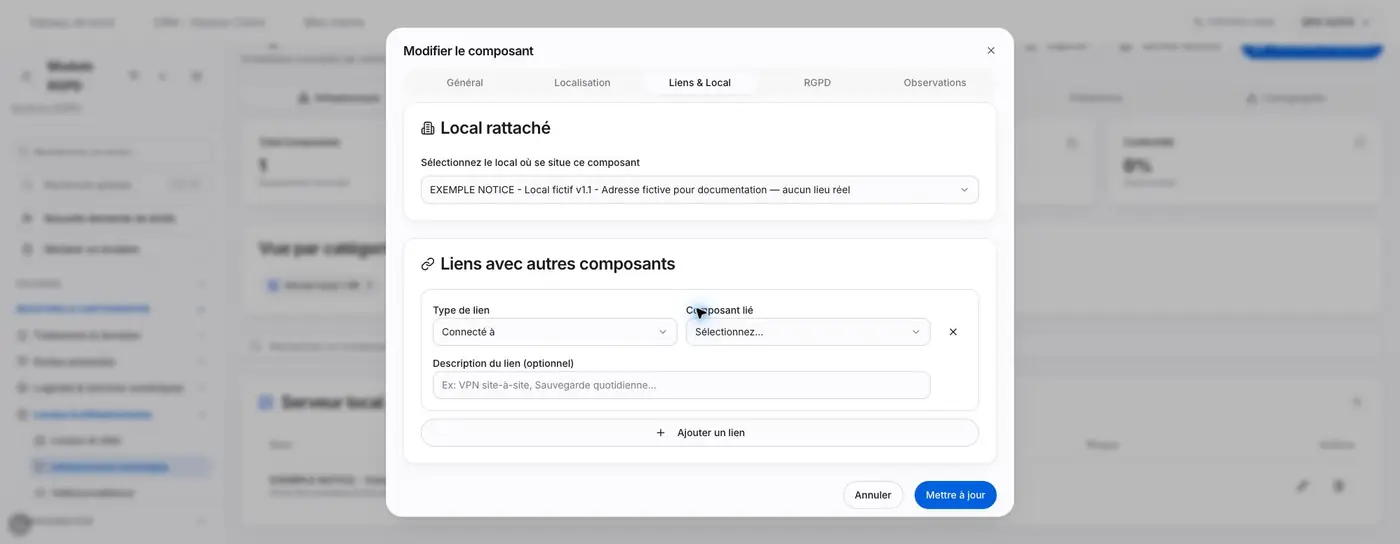Click the Annuler button

(873, 495)
